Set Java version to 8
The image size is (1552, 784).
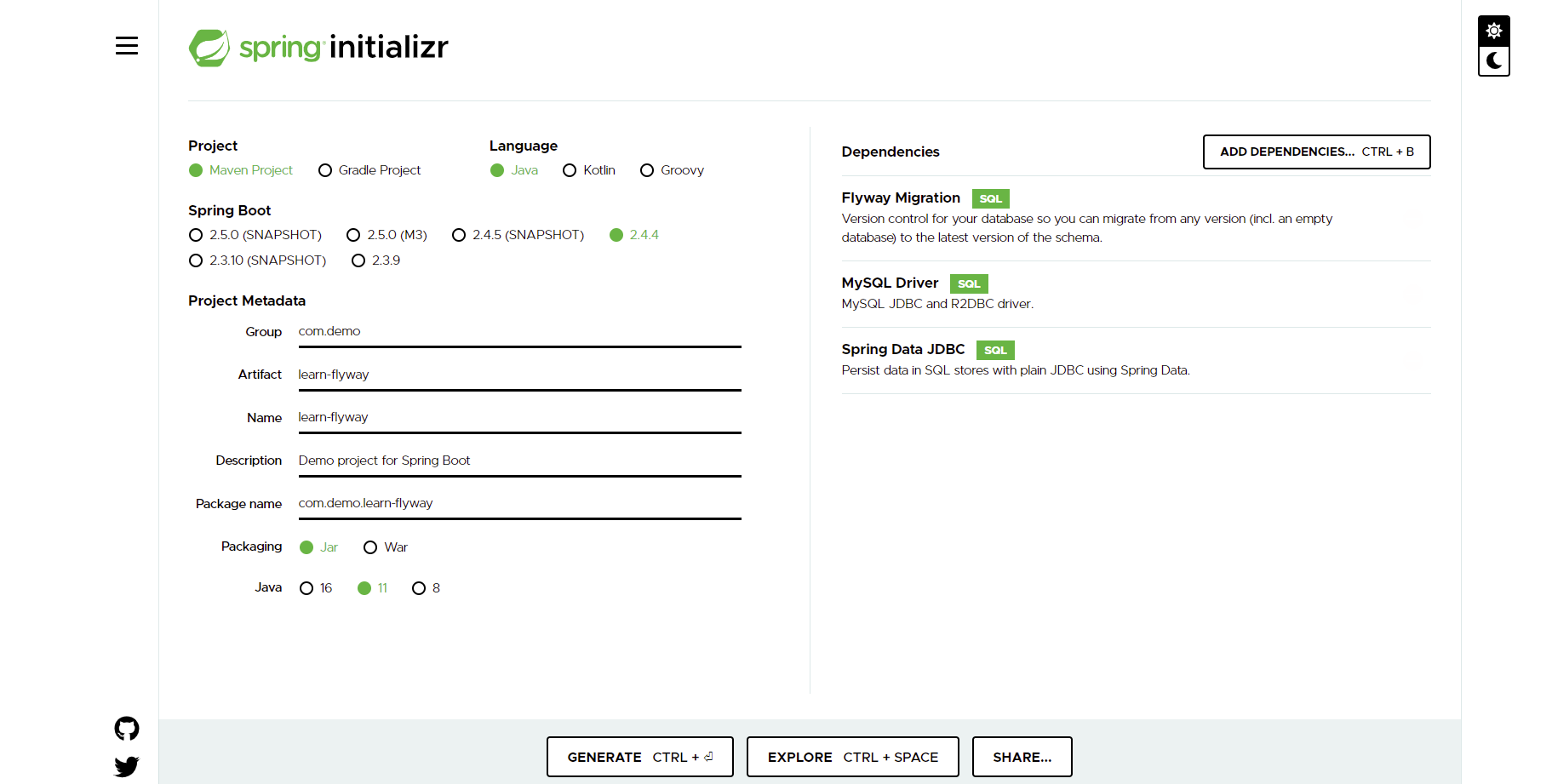(426, 588)
